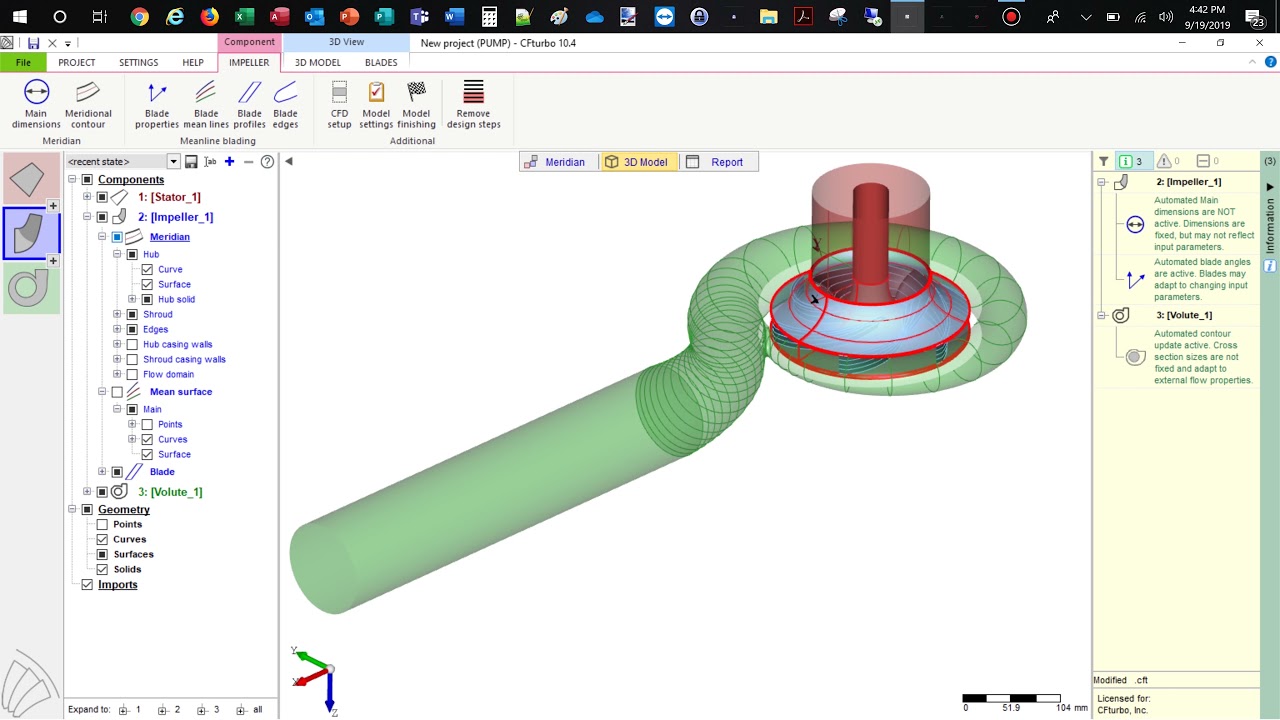The image size is (1280, 720).
Task: Click the plus button below the Impeller thumbnail
Action: (x=53, y=260)
